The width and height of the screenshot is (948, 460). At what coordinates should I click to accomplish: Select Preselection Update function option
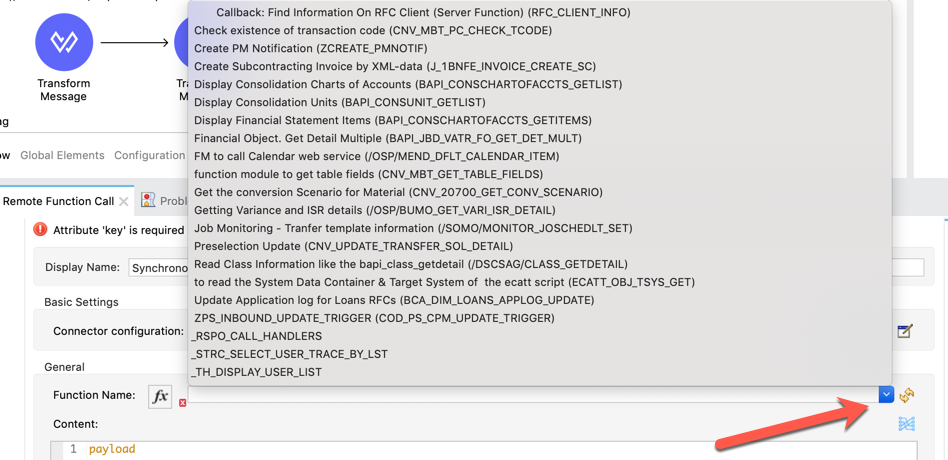click(353, 246)
